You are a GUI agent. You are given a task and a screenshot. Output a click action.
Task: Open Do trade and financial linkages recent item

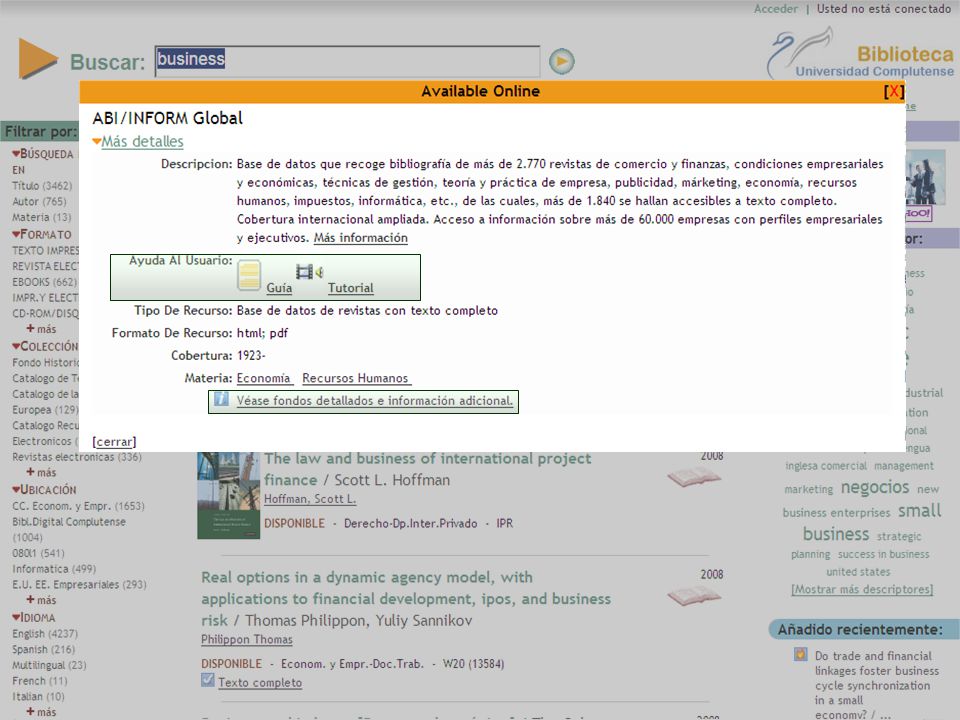click(x=877, y=685)
